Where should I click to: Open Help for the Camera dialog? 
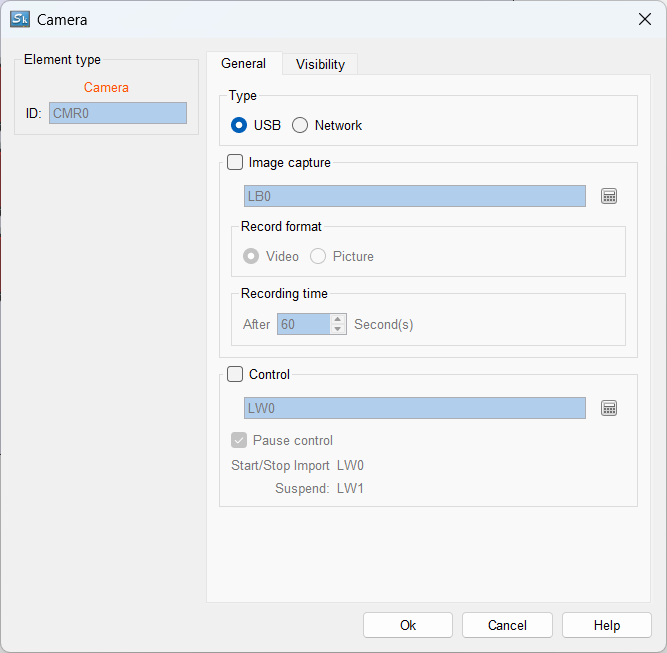[x=606, y=625]
